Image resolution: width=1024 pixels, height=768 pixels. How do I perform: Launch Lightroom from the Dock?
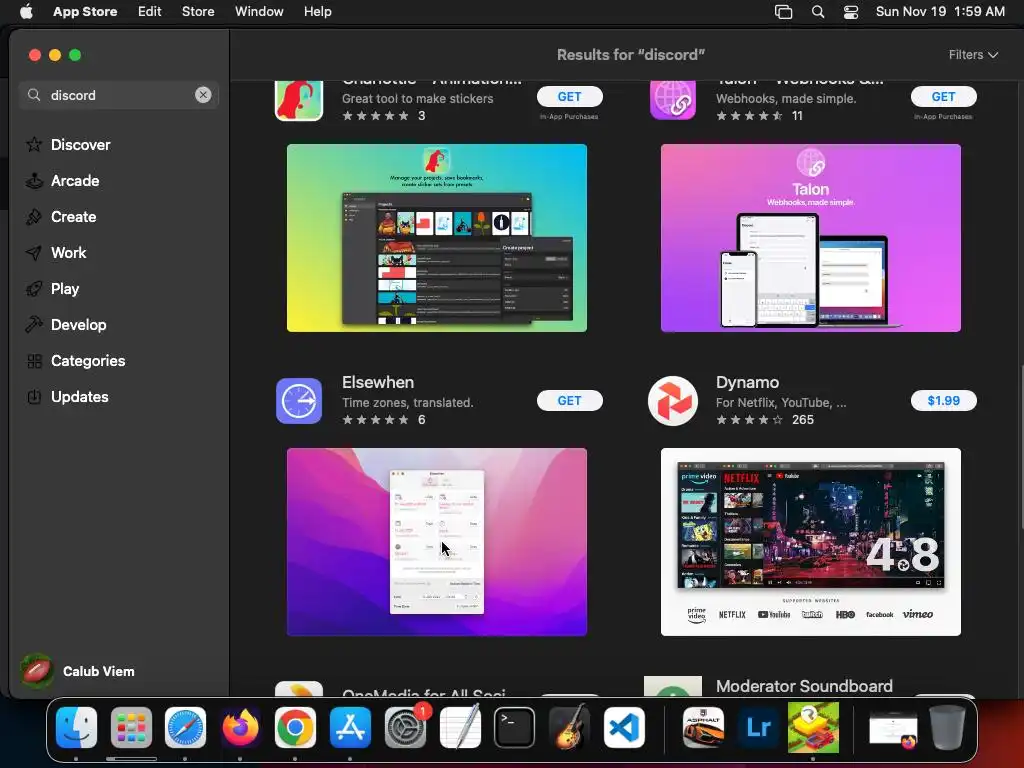coord(758,728)
